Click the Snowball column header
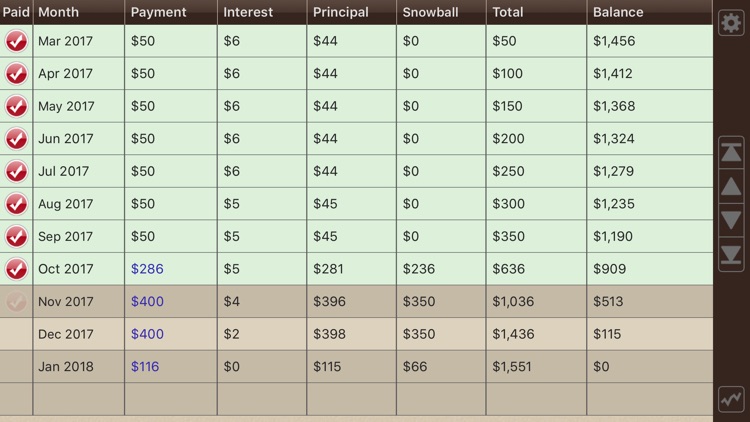Screen dimensions: 750x422 tap(426, 12)
